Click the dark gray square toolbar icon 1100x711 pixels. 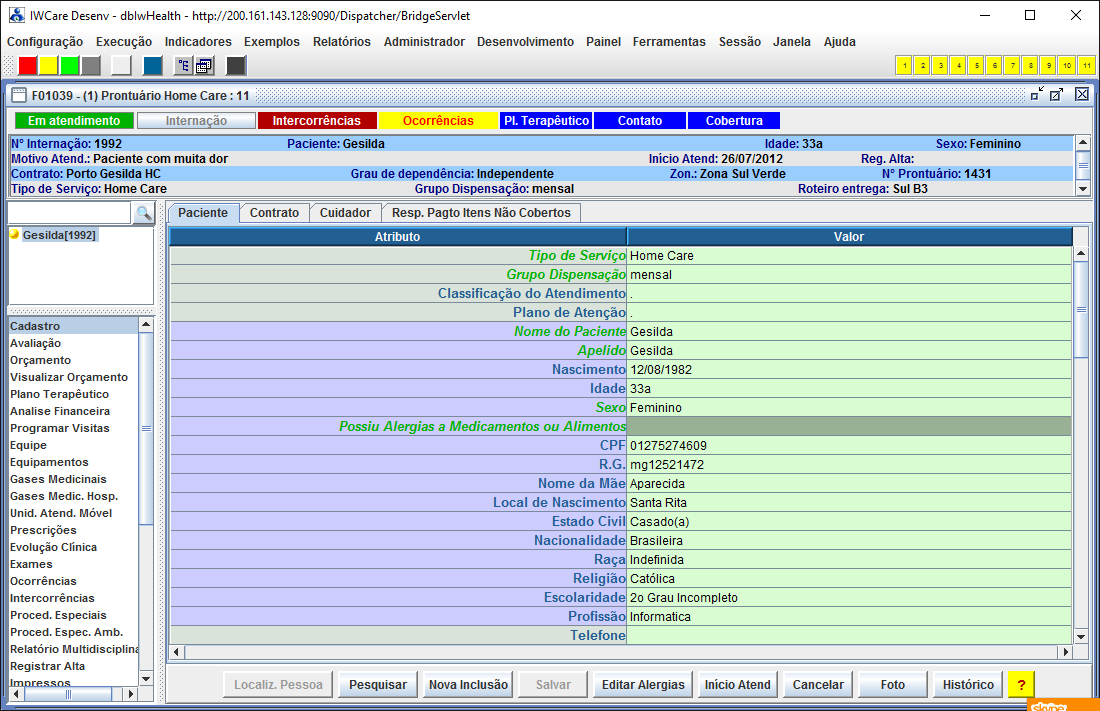click(236, 66)
